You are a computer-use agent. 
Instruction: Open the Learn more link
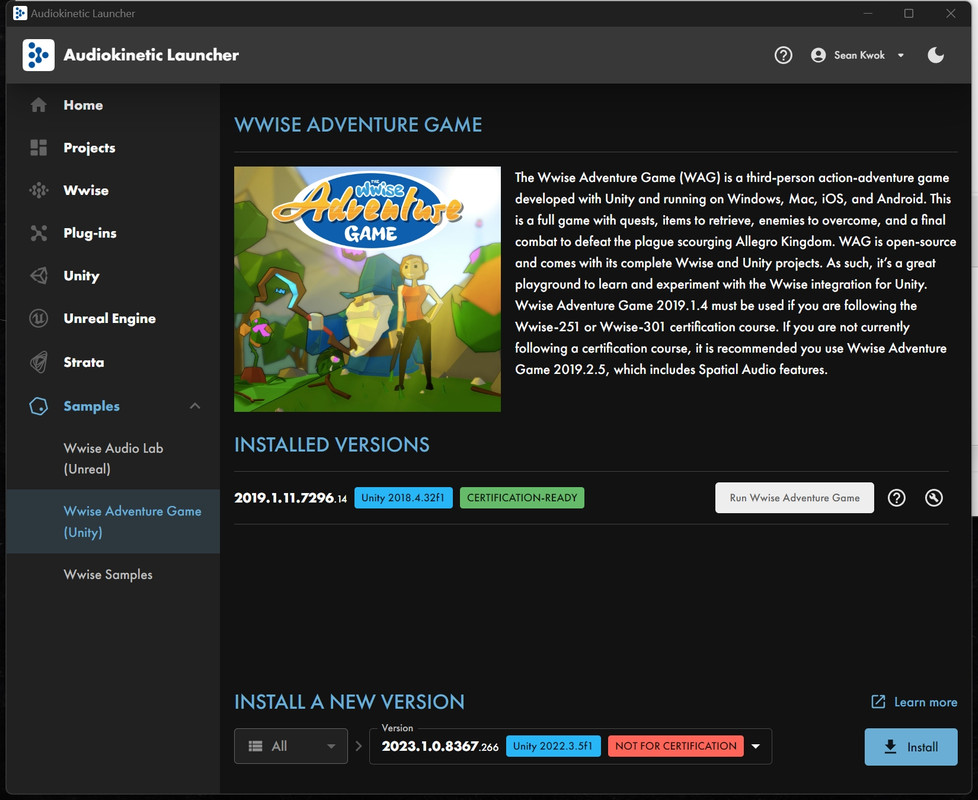(x=925, y=702)
